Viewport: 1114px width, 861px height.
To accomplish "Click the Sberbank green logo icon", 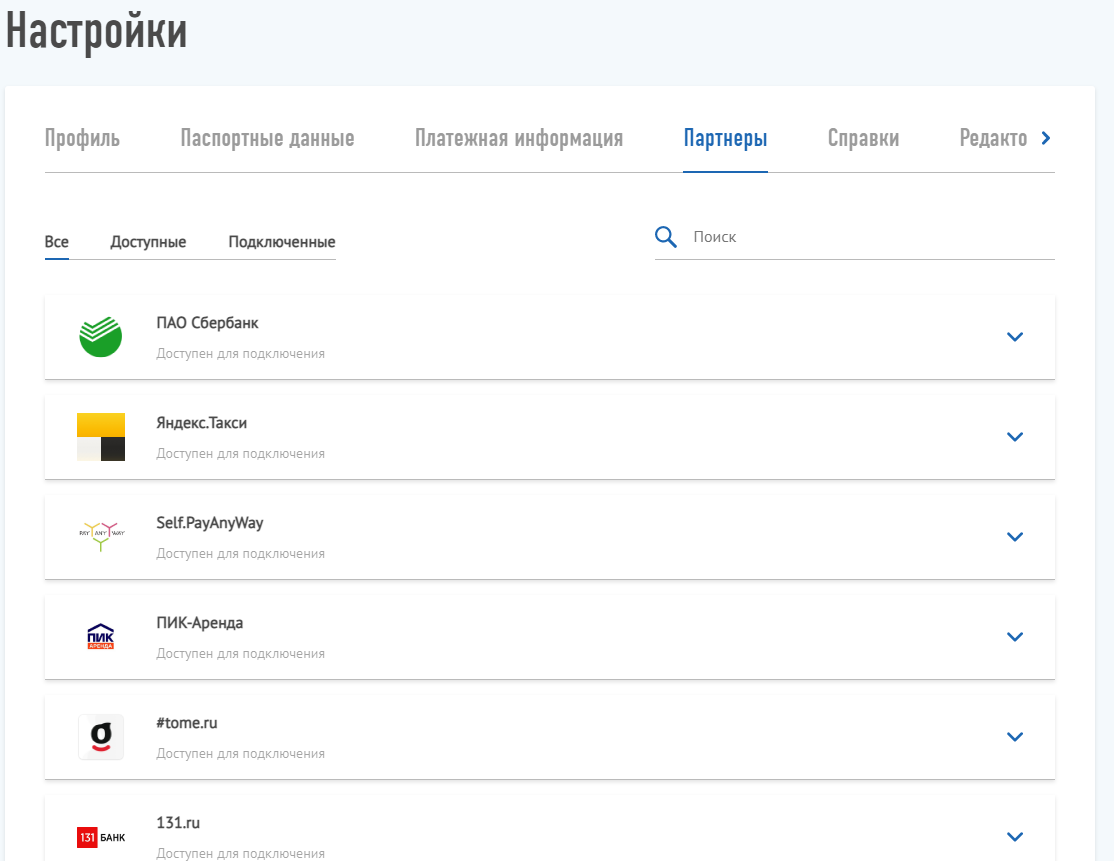I will [x=101, y=337].
